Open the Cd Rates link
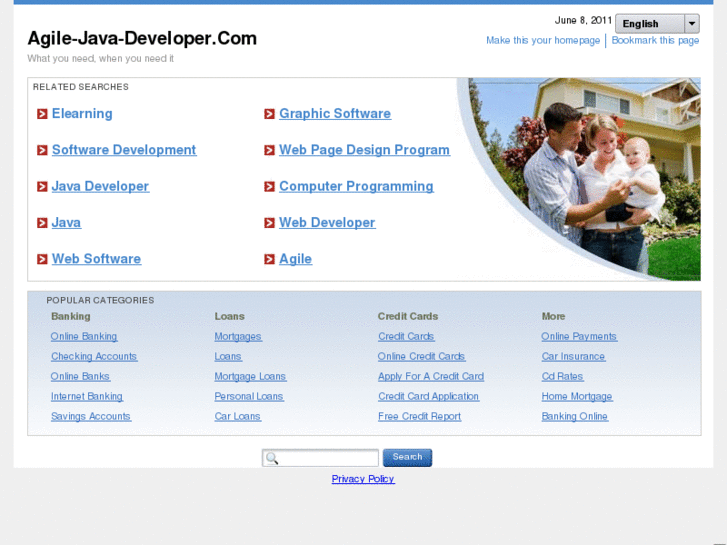727x545 pixels. click(562, 376)
